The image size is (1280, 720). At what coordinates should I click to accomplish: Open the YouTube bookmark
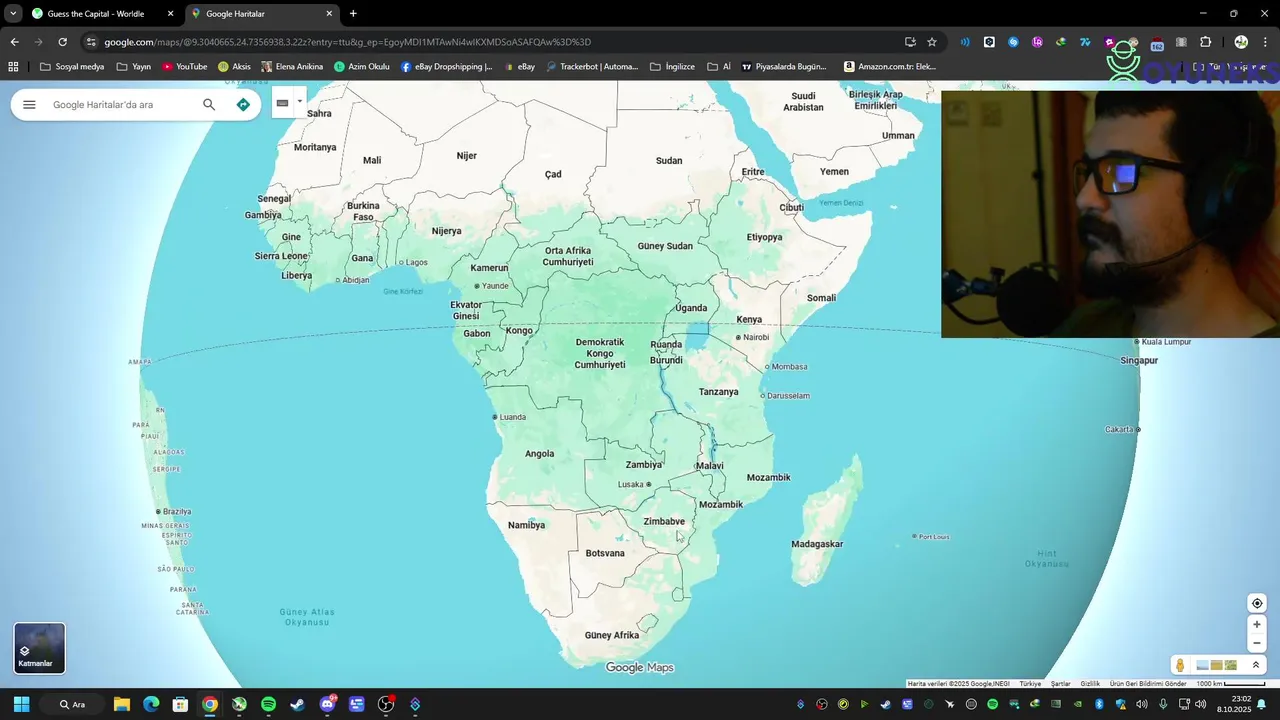(185, 67)
